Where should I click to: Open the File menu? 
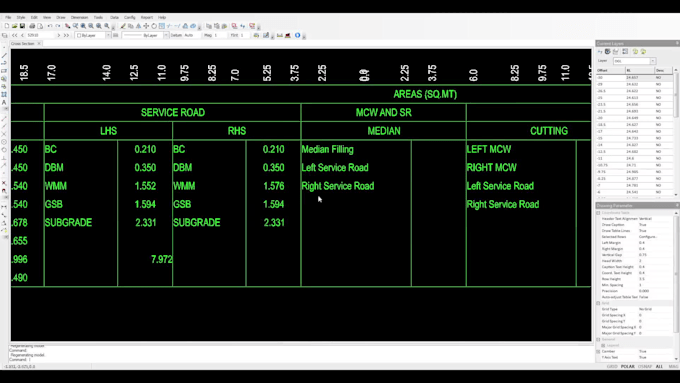pos(8,17)
